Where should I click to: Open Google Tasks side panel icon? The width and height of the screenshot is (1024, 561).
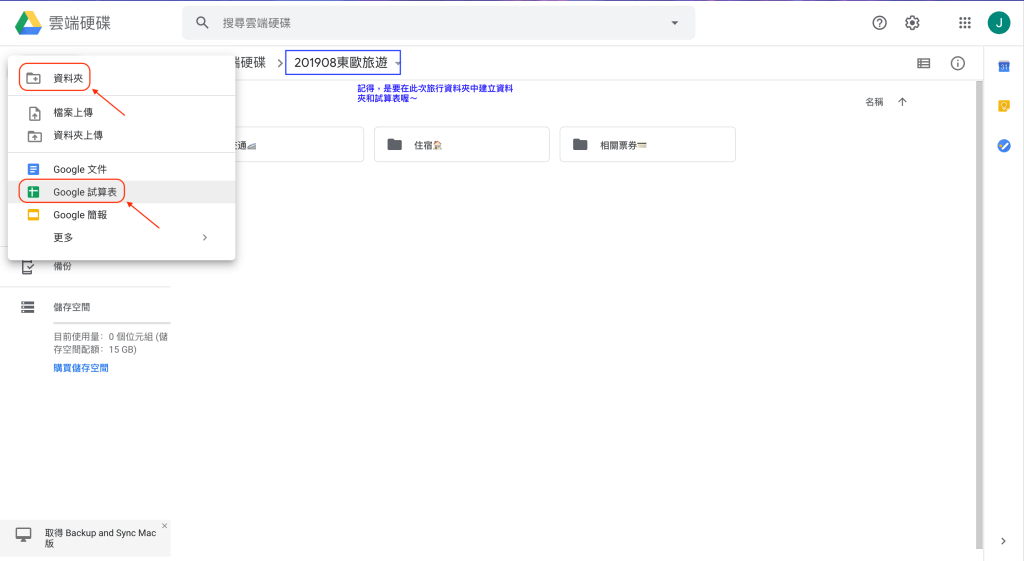tap(1004, 146)
